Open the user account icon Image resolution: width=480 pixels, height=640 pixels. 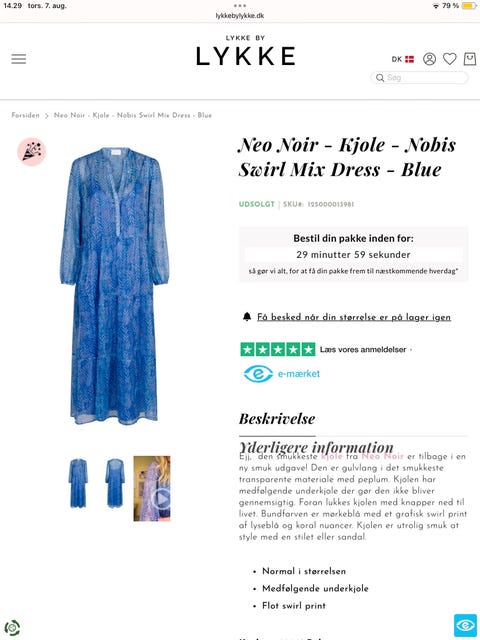tap(429, 59)
